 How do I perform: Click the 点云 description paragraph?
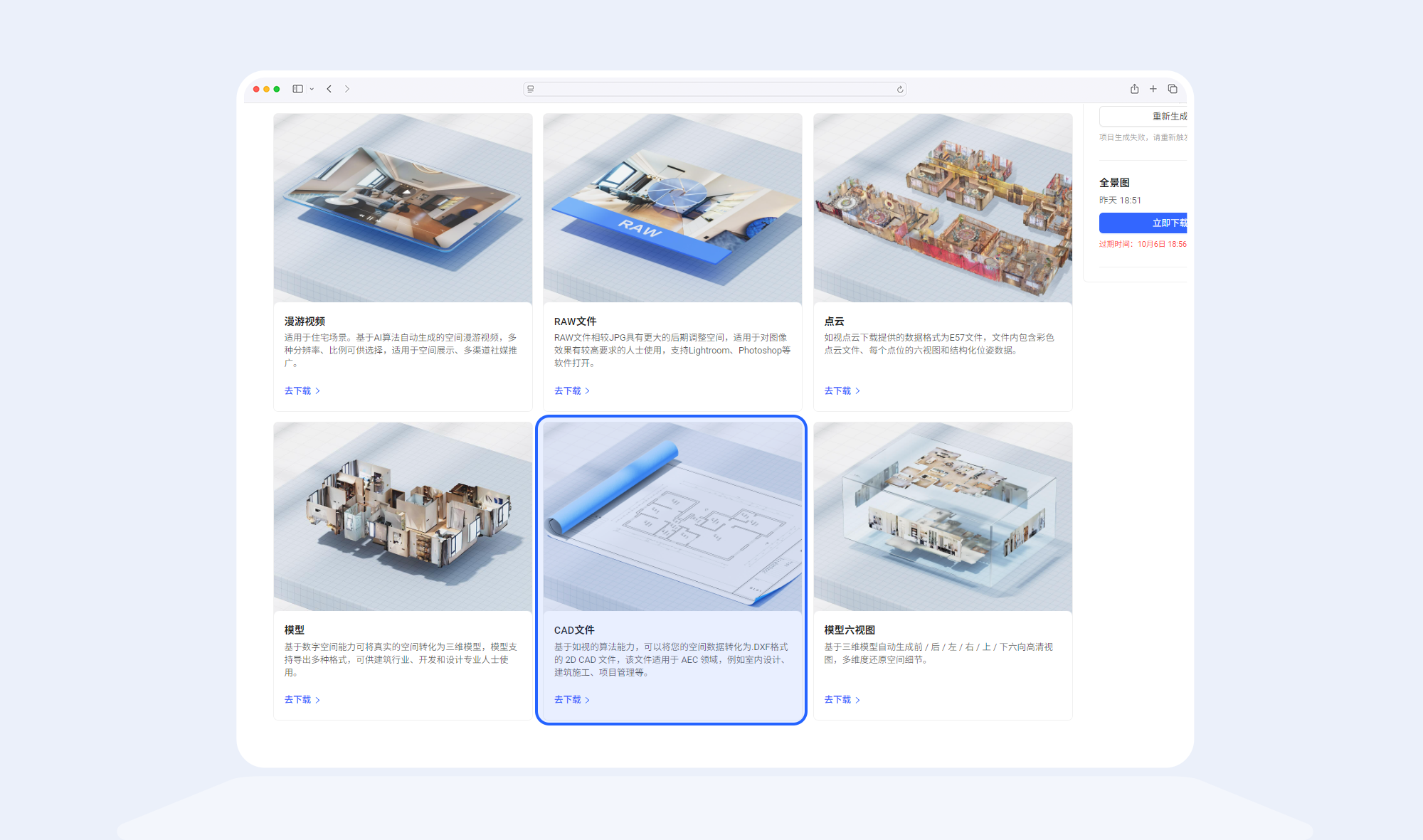point(939,344)
